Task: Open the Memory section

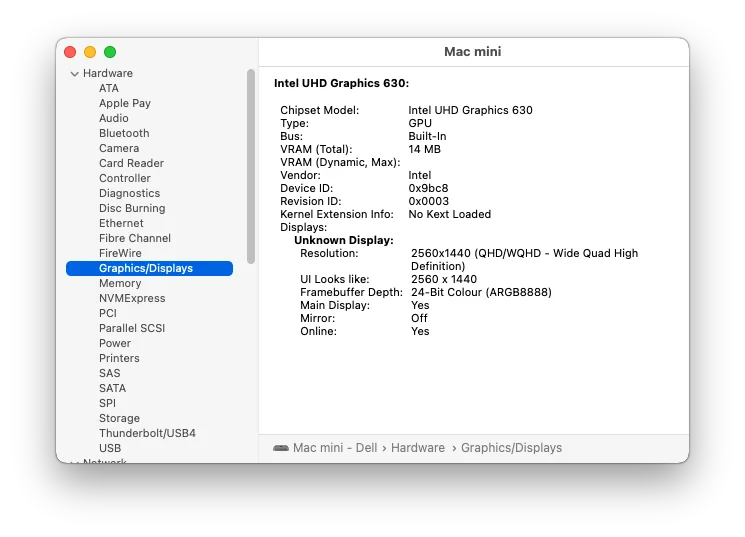Action: [x=120, y=283]
